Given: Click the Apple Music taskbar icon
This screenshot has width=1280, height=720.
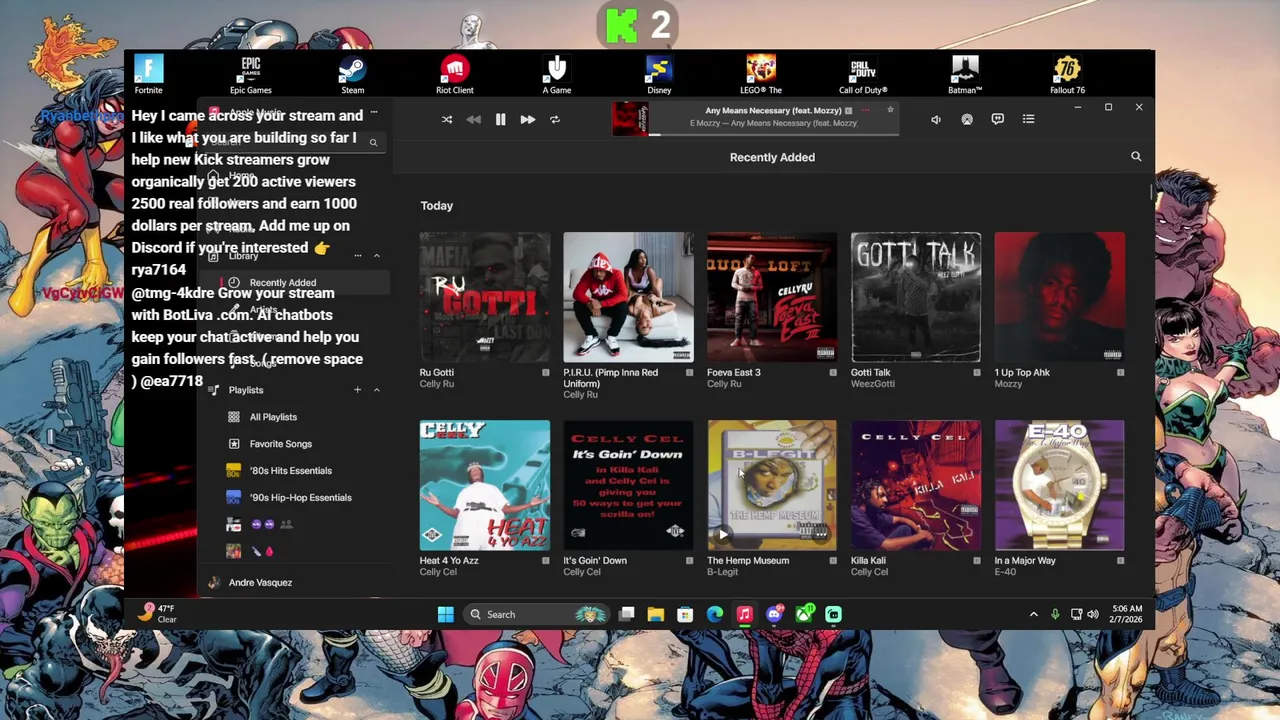Looking at the screenshot, I should coord(745,614).
